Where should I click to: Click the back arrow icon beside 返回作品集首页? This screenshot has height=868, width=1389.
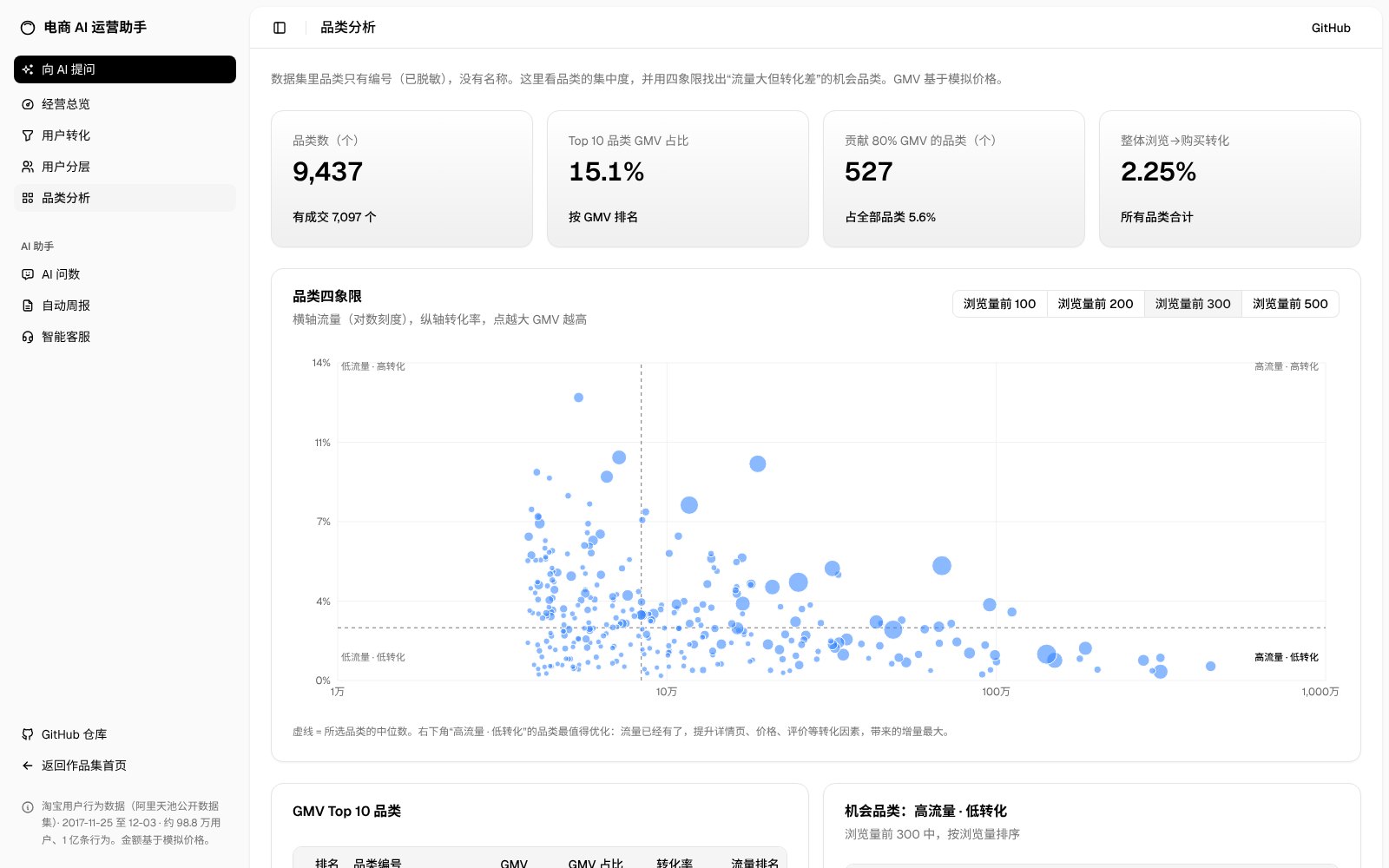(28, 766)
